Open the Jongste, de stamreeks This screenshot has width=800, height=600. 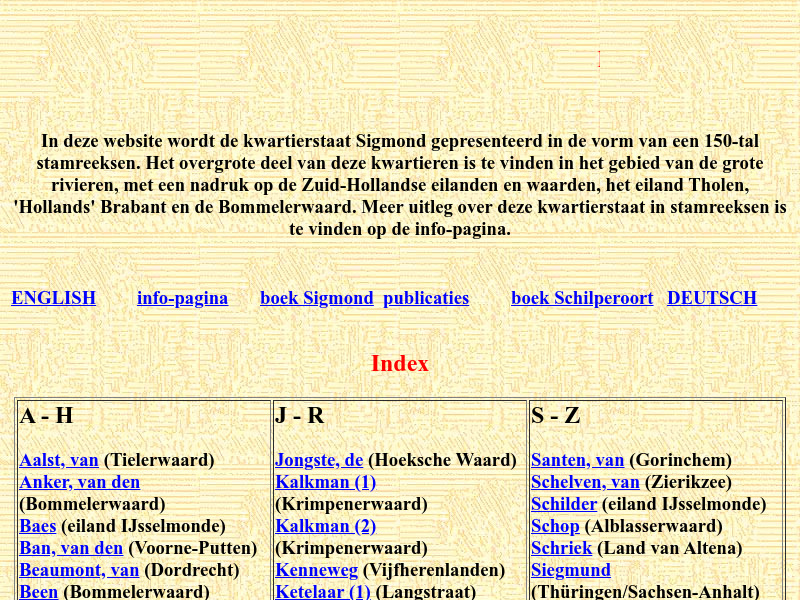tap(319, 460)
